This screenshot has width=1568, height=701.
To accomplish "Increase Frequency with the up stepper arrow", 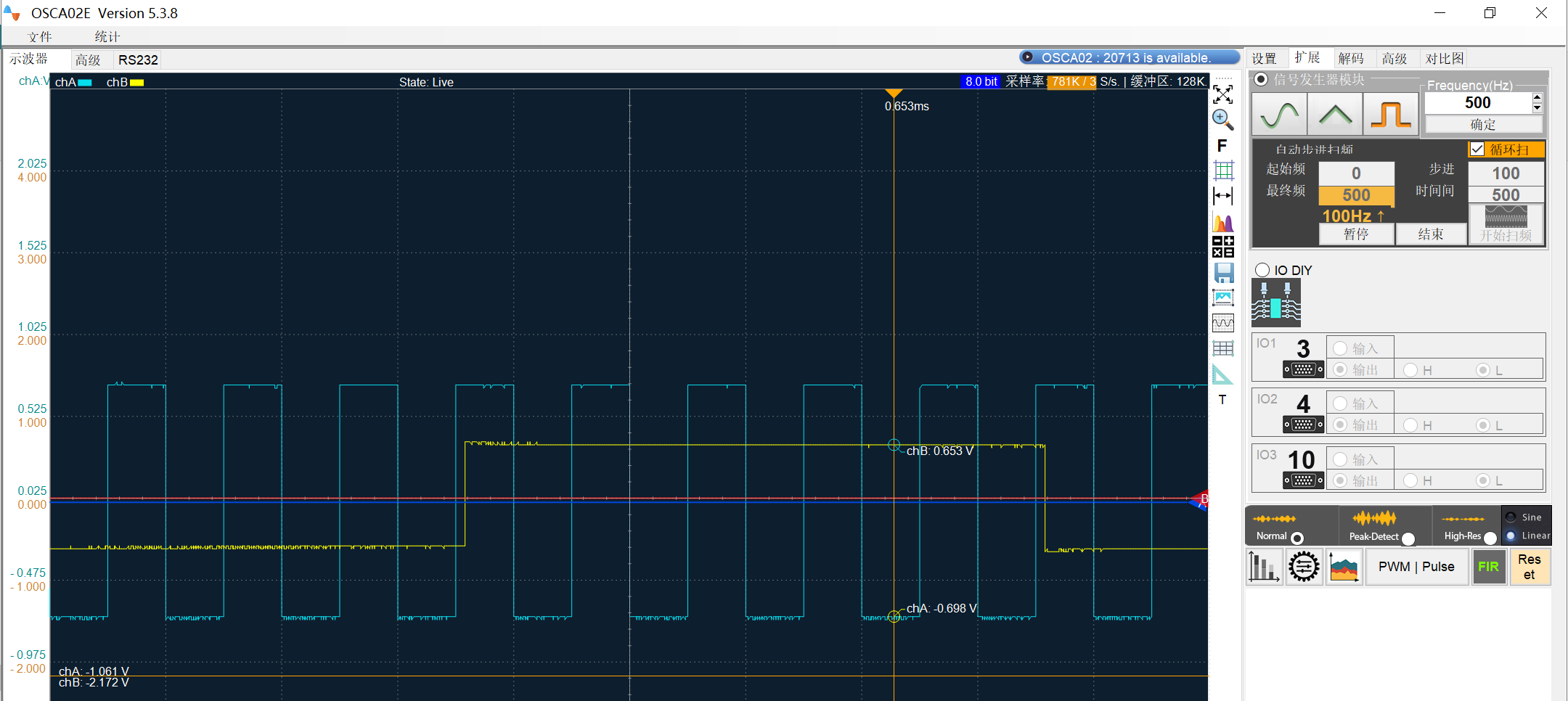I will [x=1537, y=97].
